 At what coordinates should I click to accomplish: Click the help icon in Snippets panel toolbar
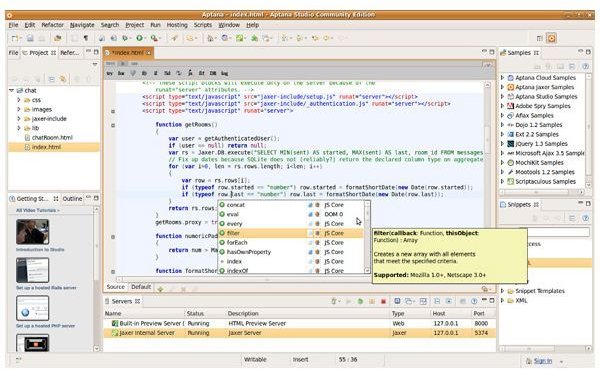pos(585,218)
